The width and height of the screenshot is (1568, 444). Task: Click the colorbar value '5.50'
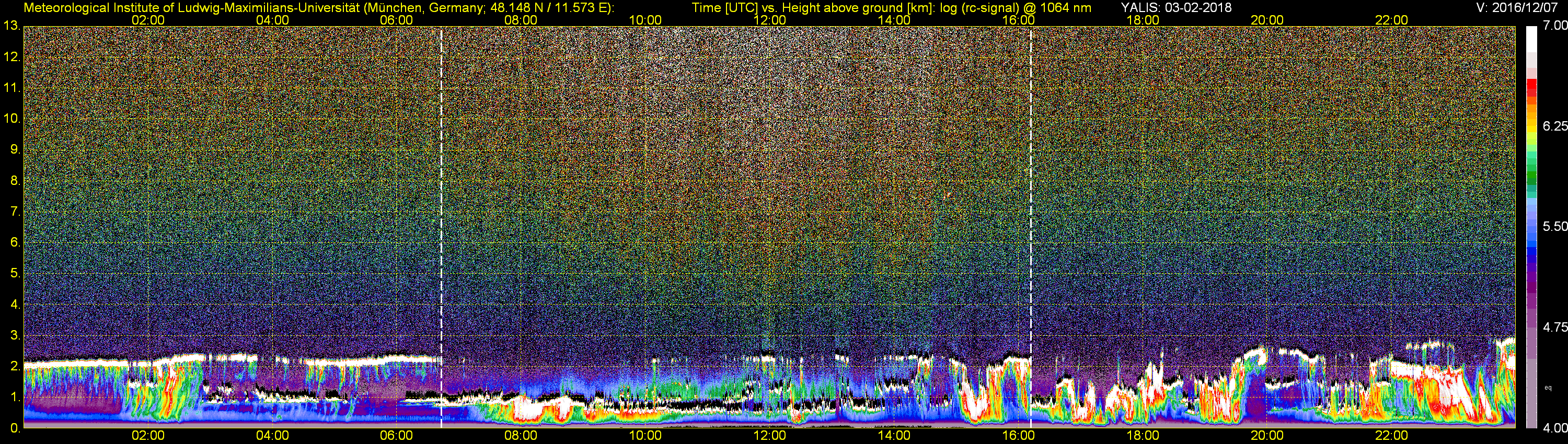(x=1554, y=226)
